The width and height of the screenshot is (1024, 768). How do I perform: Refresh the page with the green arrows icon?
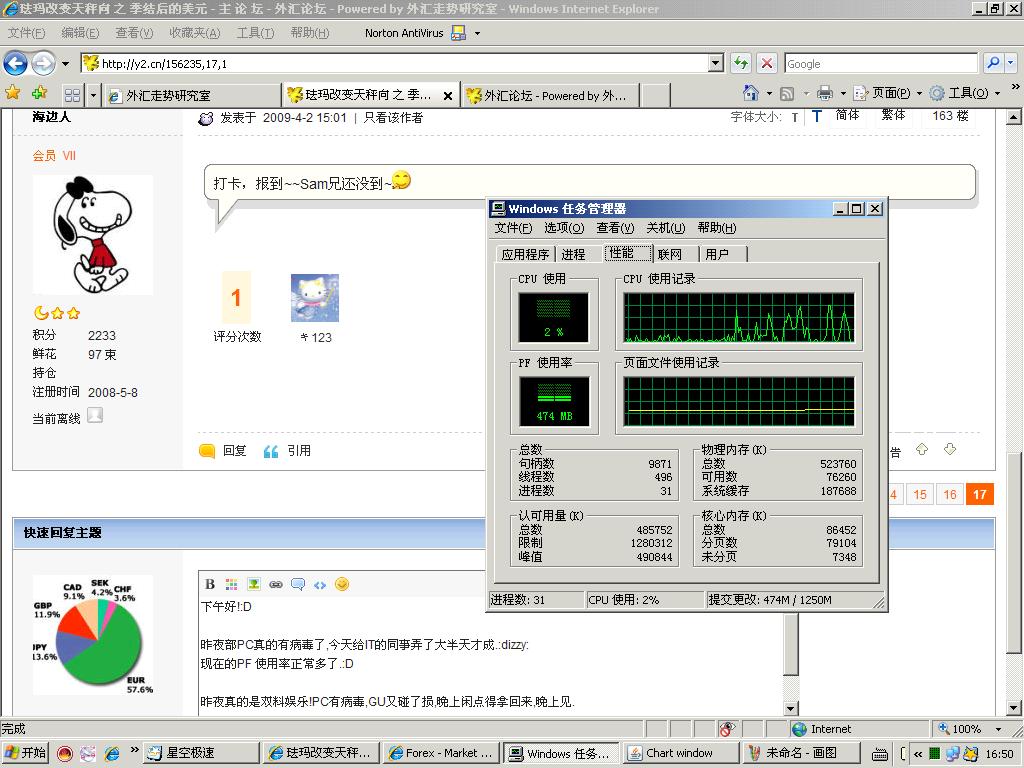741,63
